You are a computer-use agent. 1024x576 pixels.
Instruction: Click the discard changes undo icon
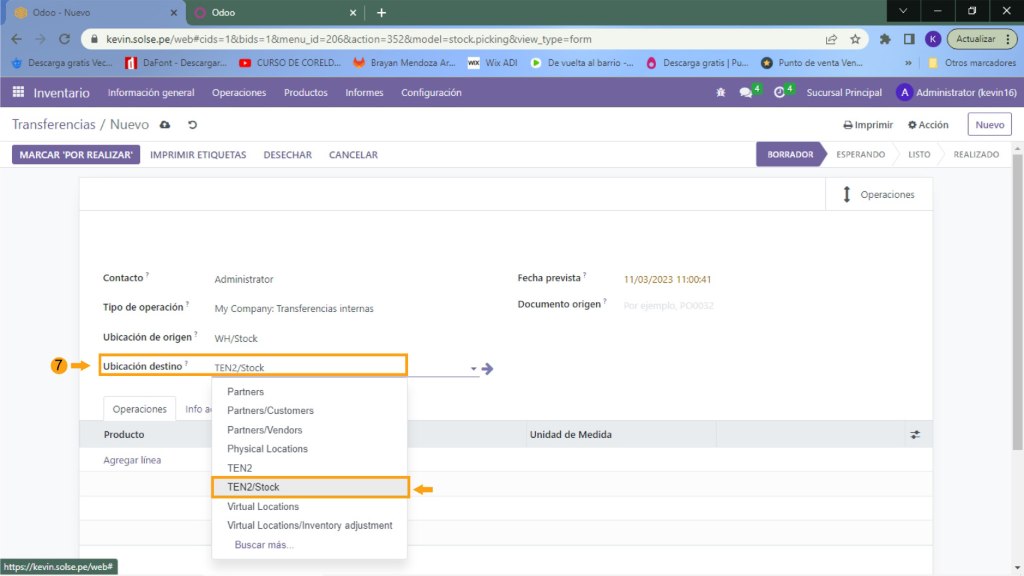click(x=192, y=125)
